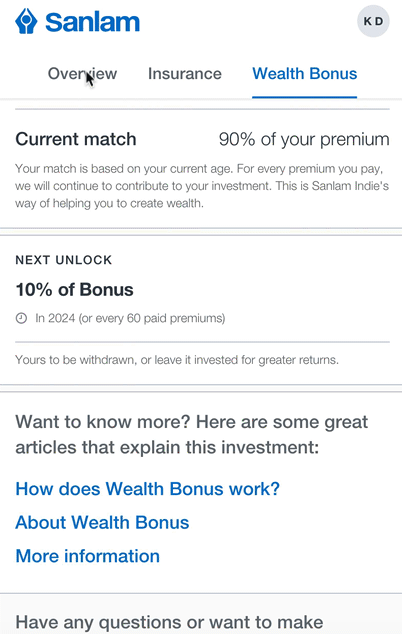The height and width of the screenshot is (634, 402).
Task: Click the Yours to be withdrawn note
Action: pyautogui.click(x=177, y=360)
